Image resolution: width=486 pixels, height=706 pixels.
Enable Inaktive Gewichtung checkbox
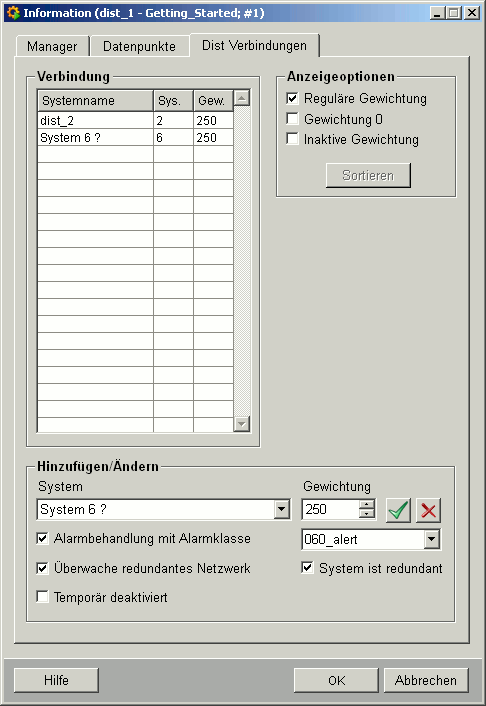(292, 139)
